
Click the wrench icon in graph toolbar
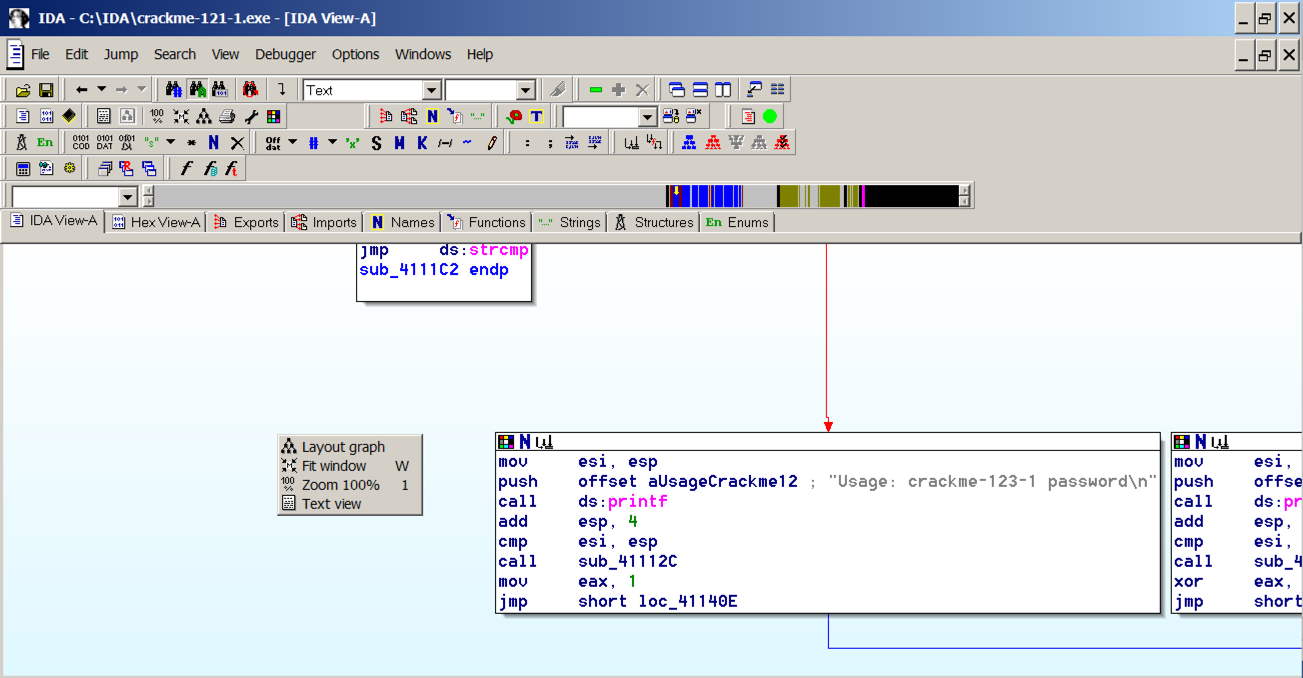pyautogui.click(x=251, y=116)
